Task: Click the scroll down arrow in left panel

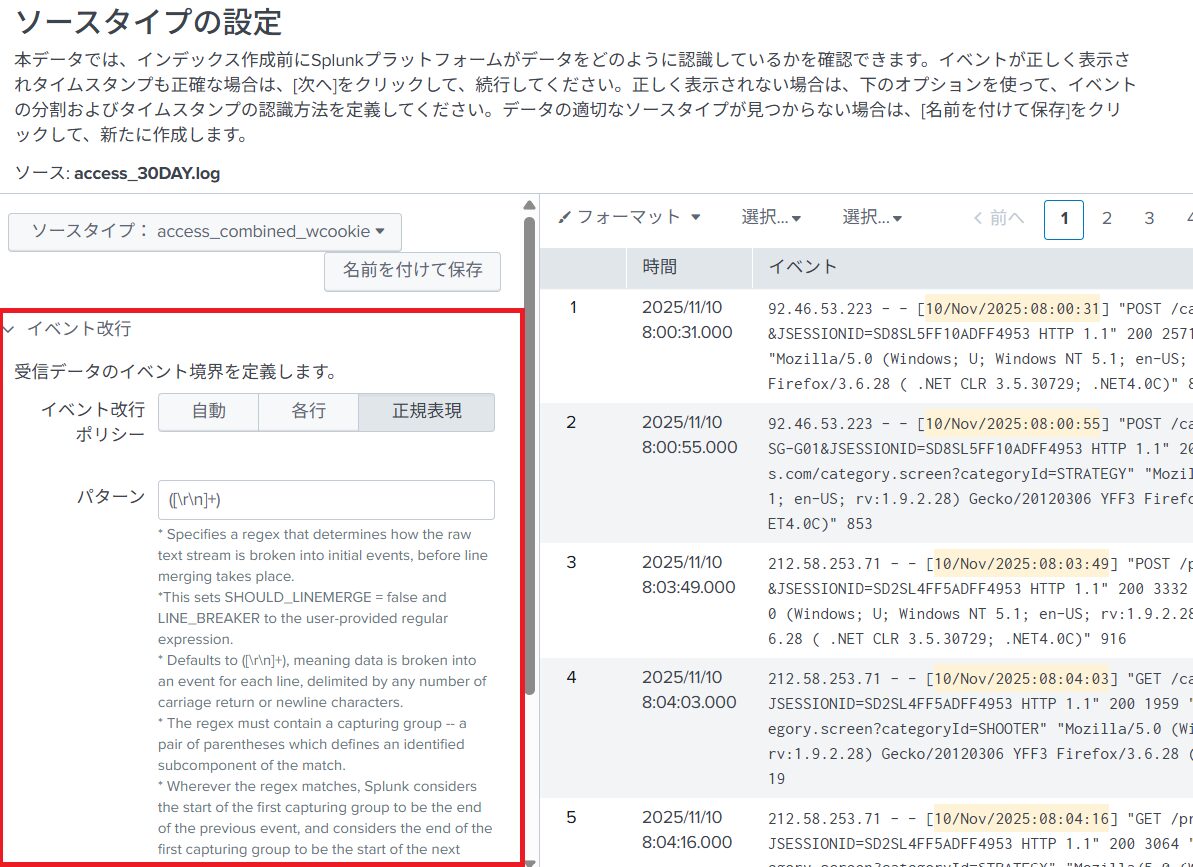Action: click(x=529, y=860)
